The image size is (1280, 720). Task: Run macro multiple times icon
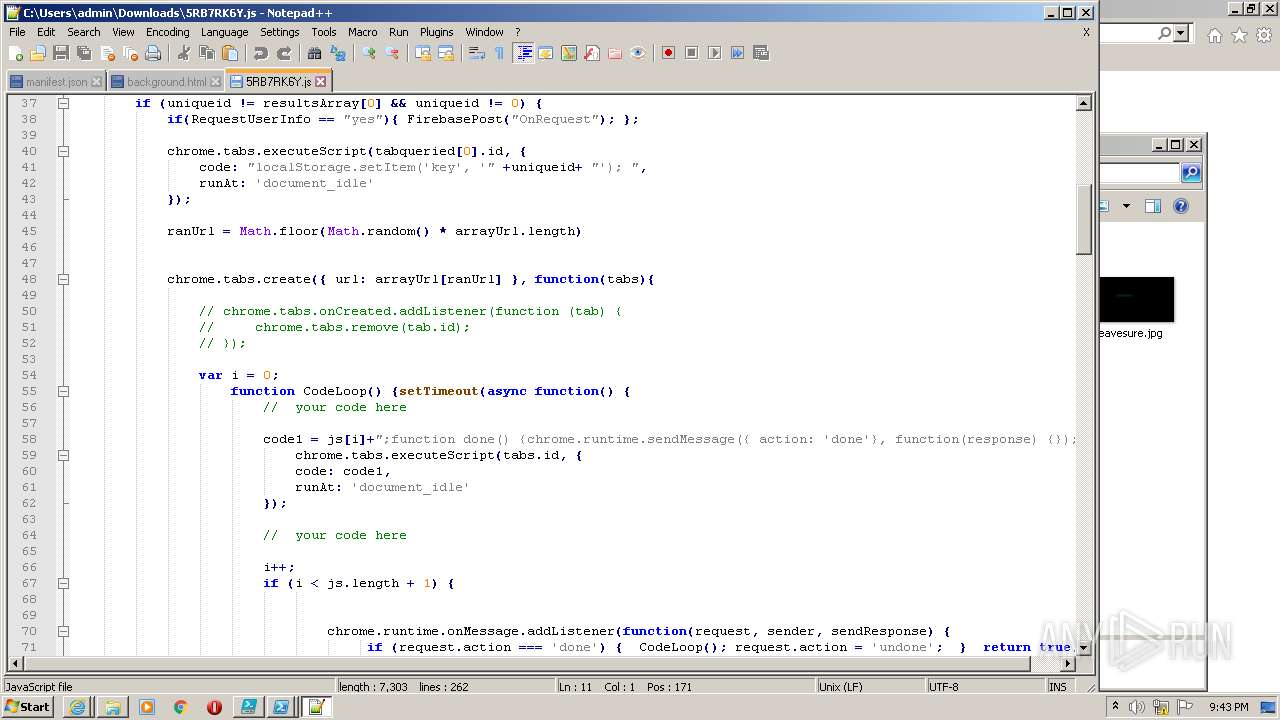pos(737,53)
